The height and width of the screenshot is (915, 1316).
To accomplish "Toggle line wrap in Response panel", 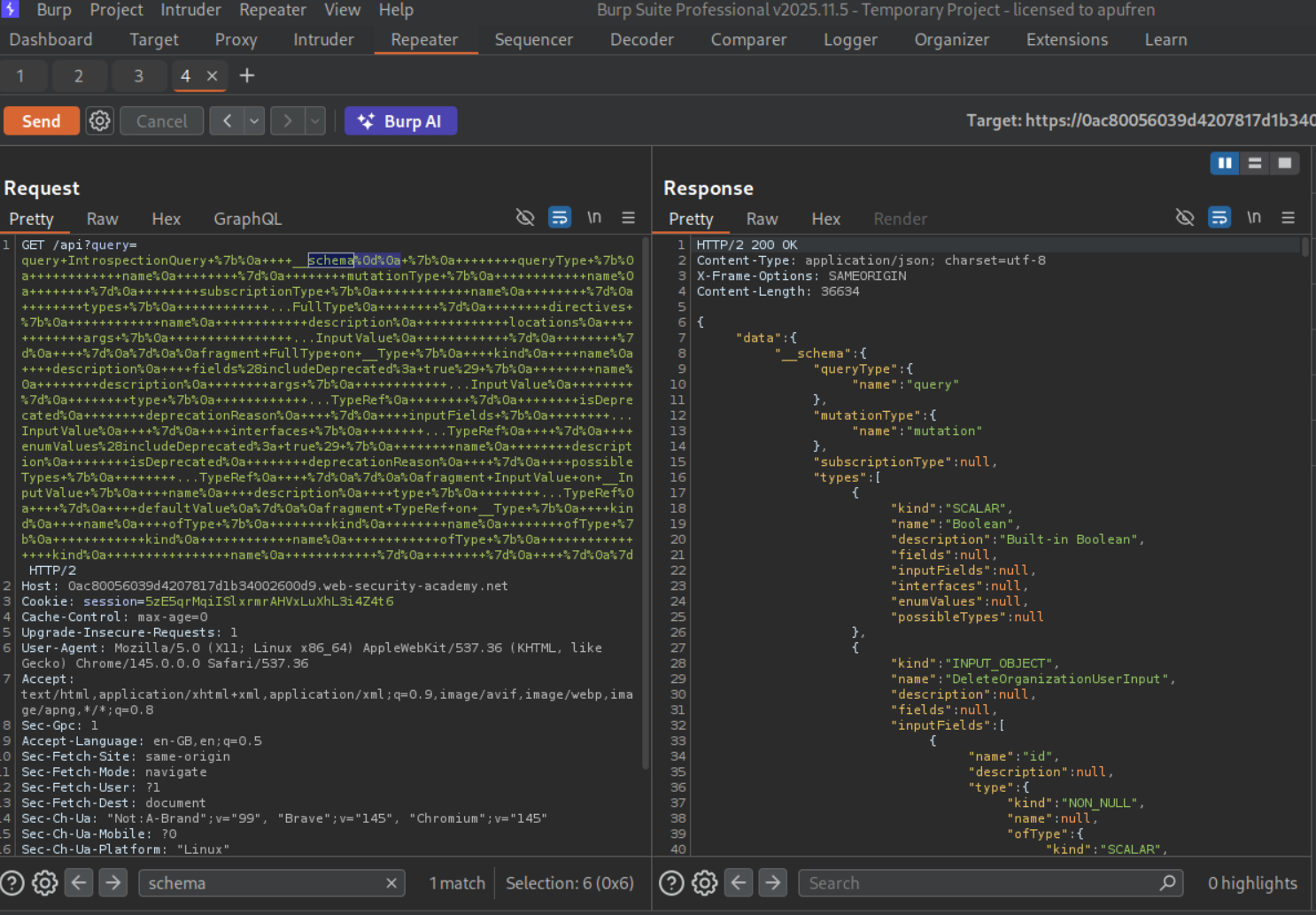I will [x=1219, y=218].
